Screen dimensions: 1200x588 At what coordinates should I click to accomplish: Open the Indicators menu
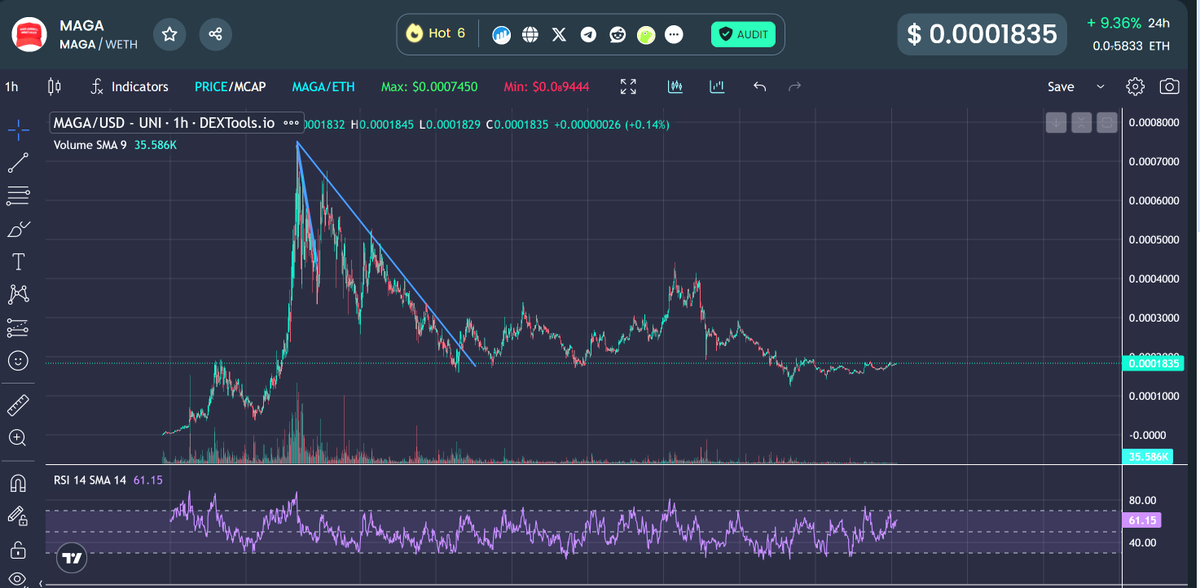pyautogui.click(x=129, y=87)
